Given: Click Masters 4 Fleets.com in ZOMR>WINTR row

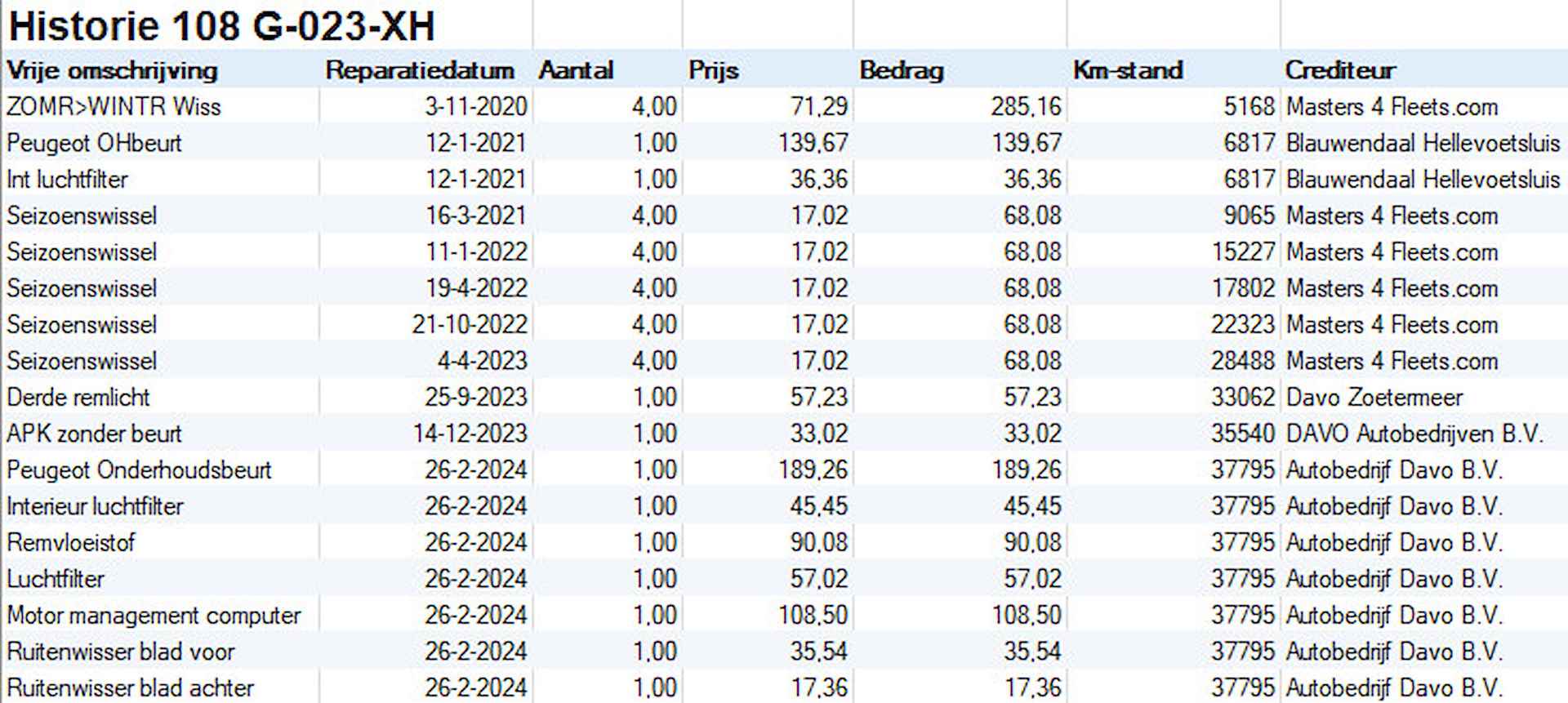Looking at the screenshot, I should [x=1392, y=106].
